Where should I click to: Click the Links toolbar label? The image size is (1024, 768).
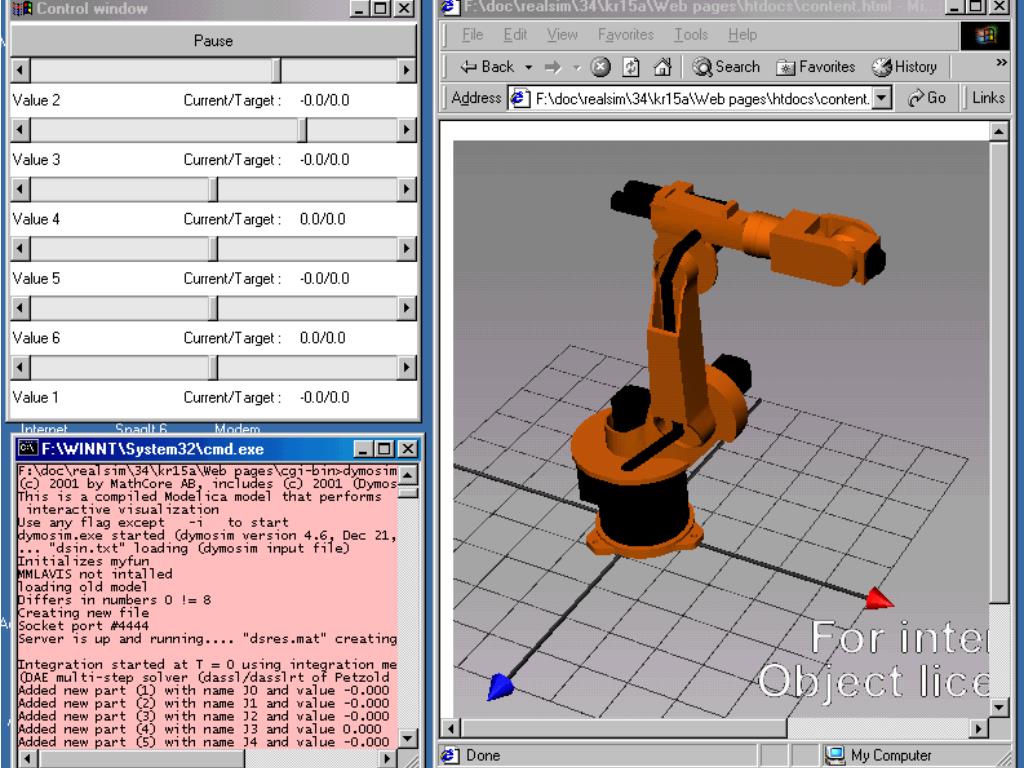988,98
